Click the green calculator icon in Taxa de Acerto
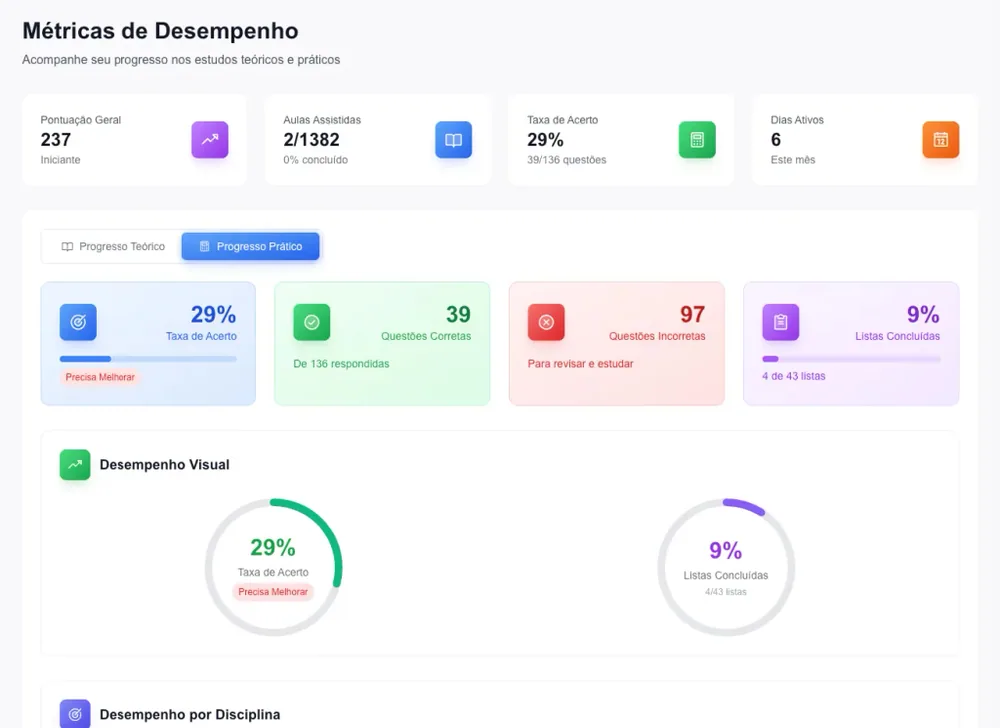This screenshot has width=1000, height=728. (x=697, y=140)
